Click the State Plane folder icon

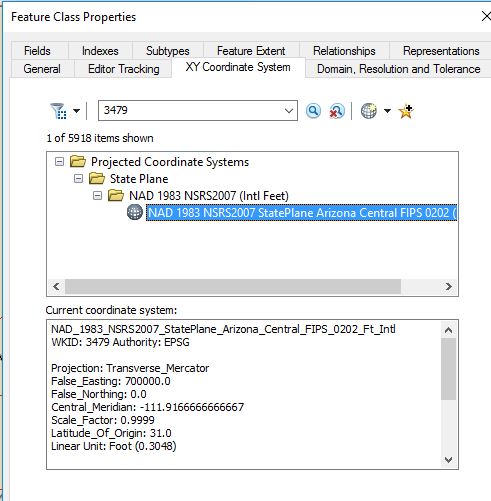[97, 179]
